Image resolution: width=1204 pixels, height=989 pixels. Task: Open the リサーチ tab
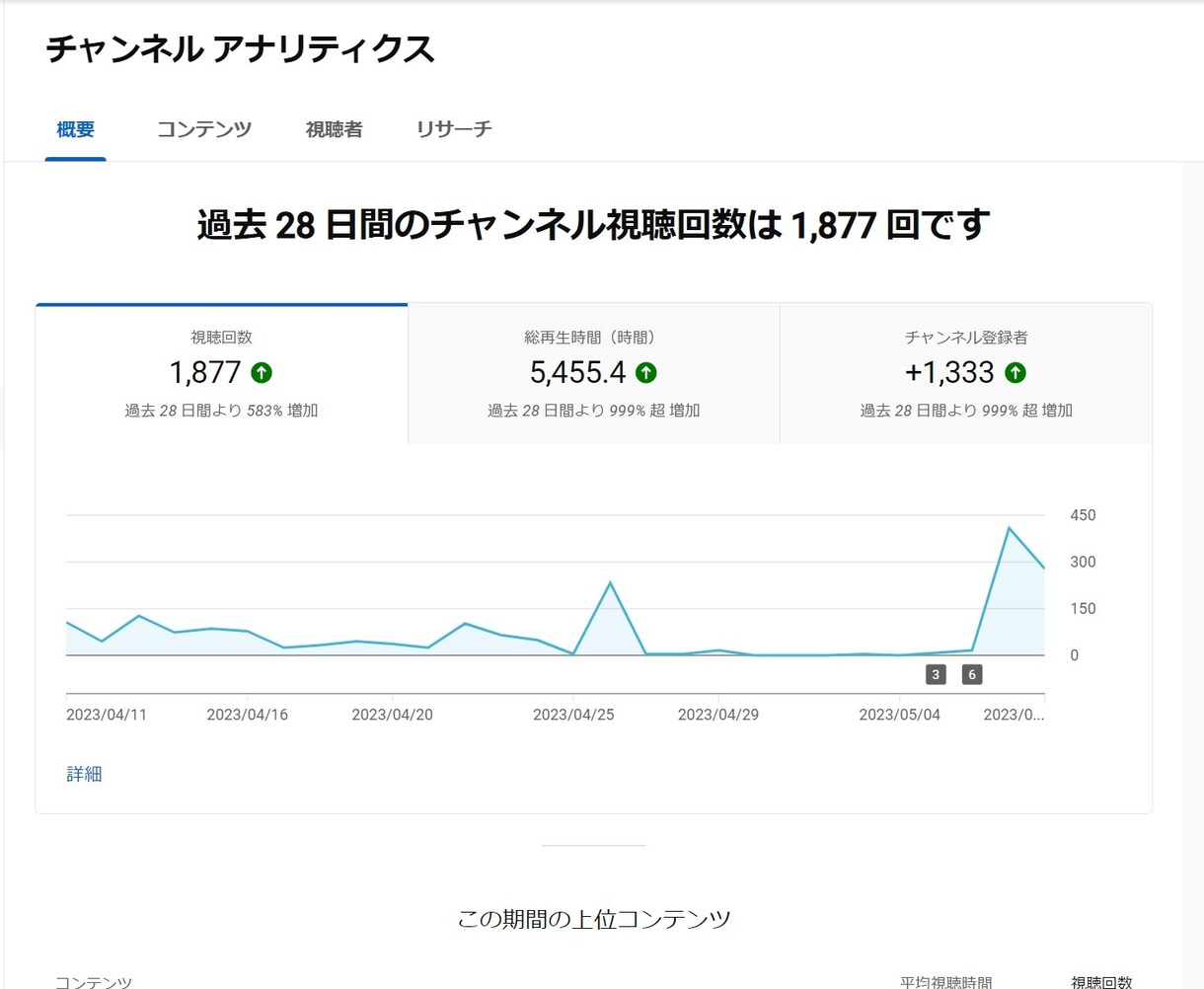[x=454, y=129]
